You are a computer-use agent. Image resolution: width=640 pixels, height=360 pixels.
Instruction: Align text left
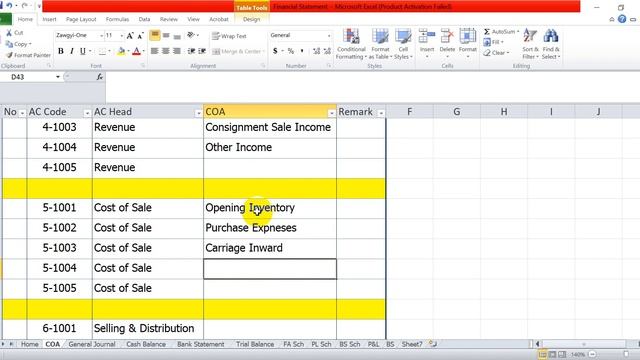coord(155,51)
